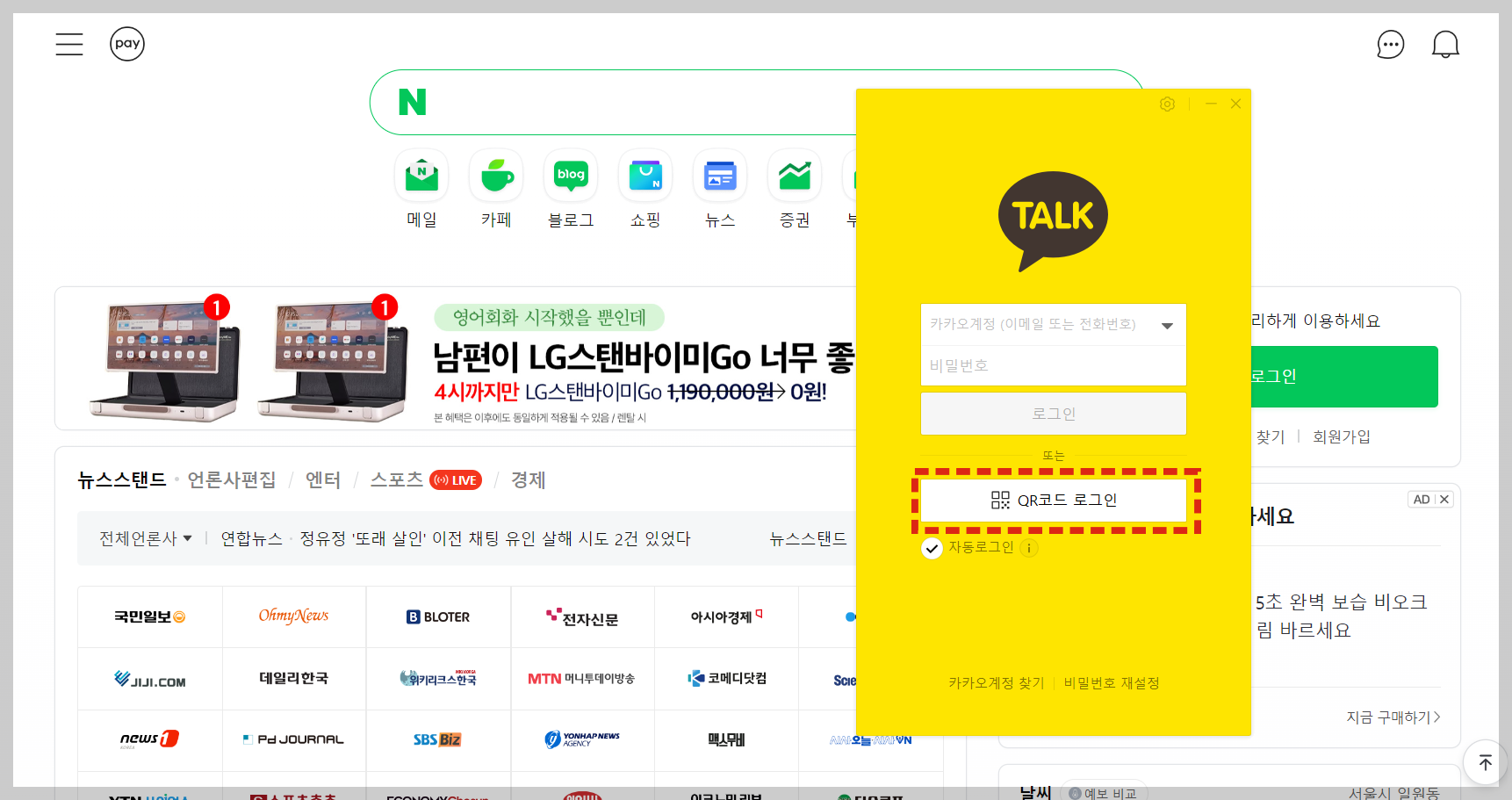This screenshot has width=1512, height=800.
Task: Select the 뉴스스탠드 tab
Action: (122, 480)
